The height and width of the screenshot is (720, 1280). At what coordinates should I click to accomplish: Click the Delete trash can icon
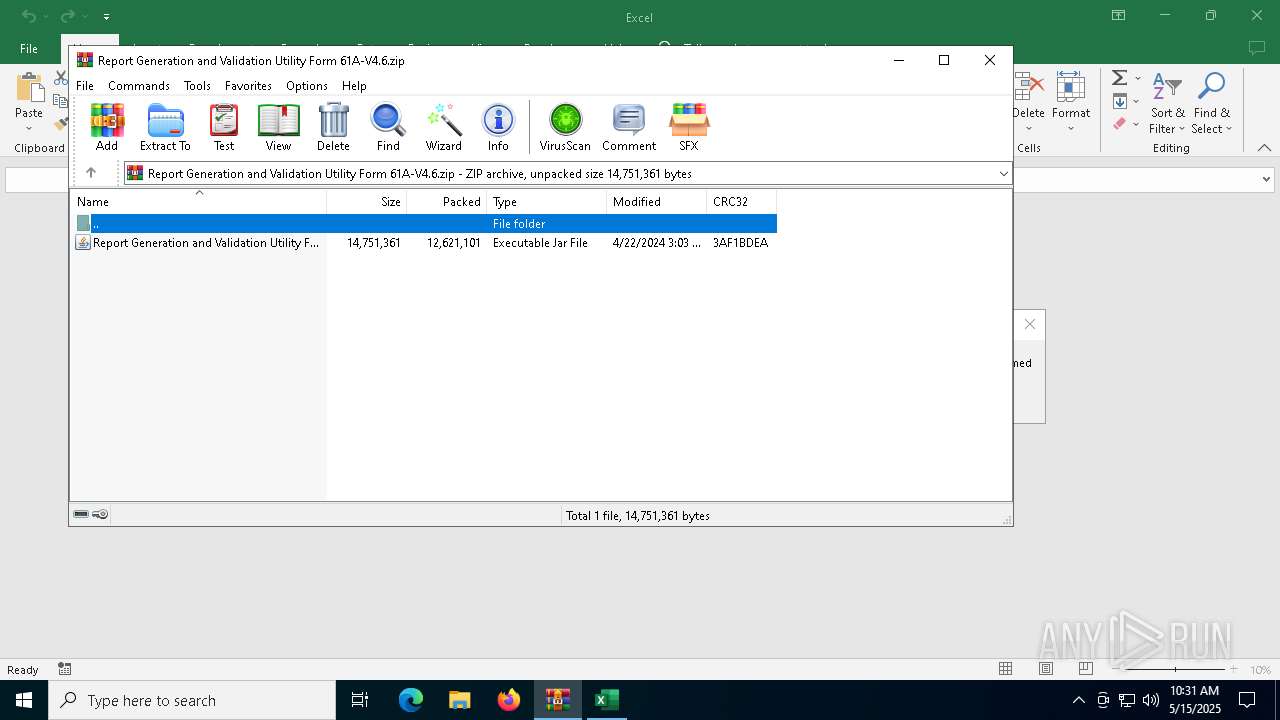(333, 127)
